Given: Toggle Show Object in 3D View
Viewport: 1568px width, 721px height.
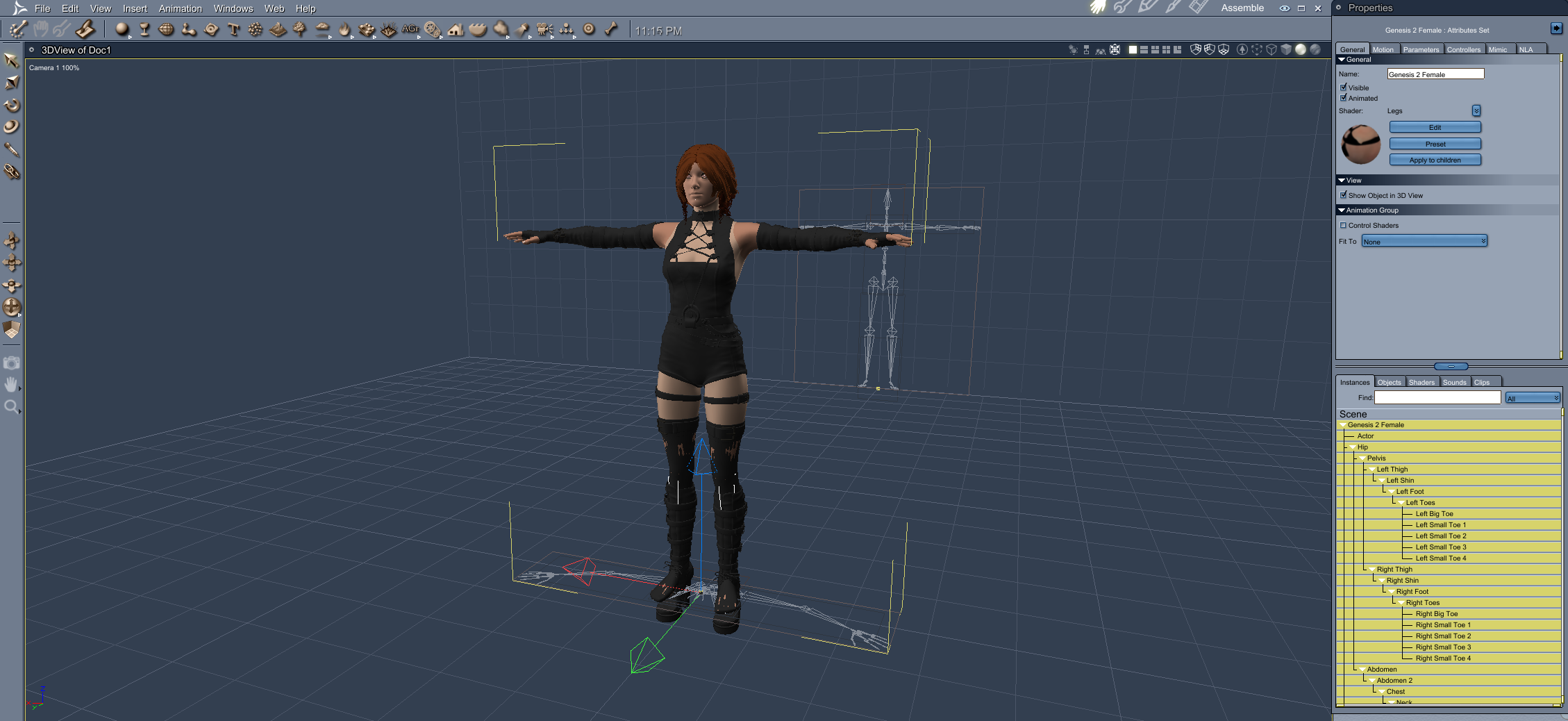Looking at the screenshot, I should [1343, 195].
